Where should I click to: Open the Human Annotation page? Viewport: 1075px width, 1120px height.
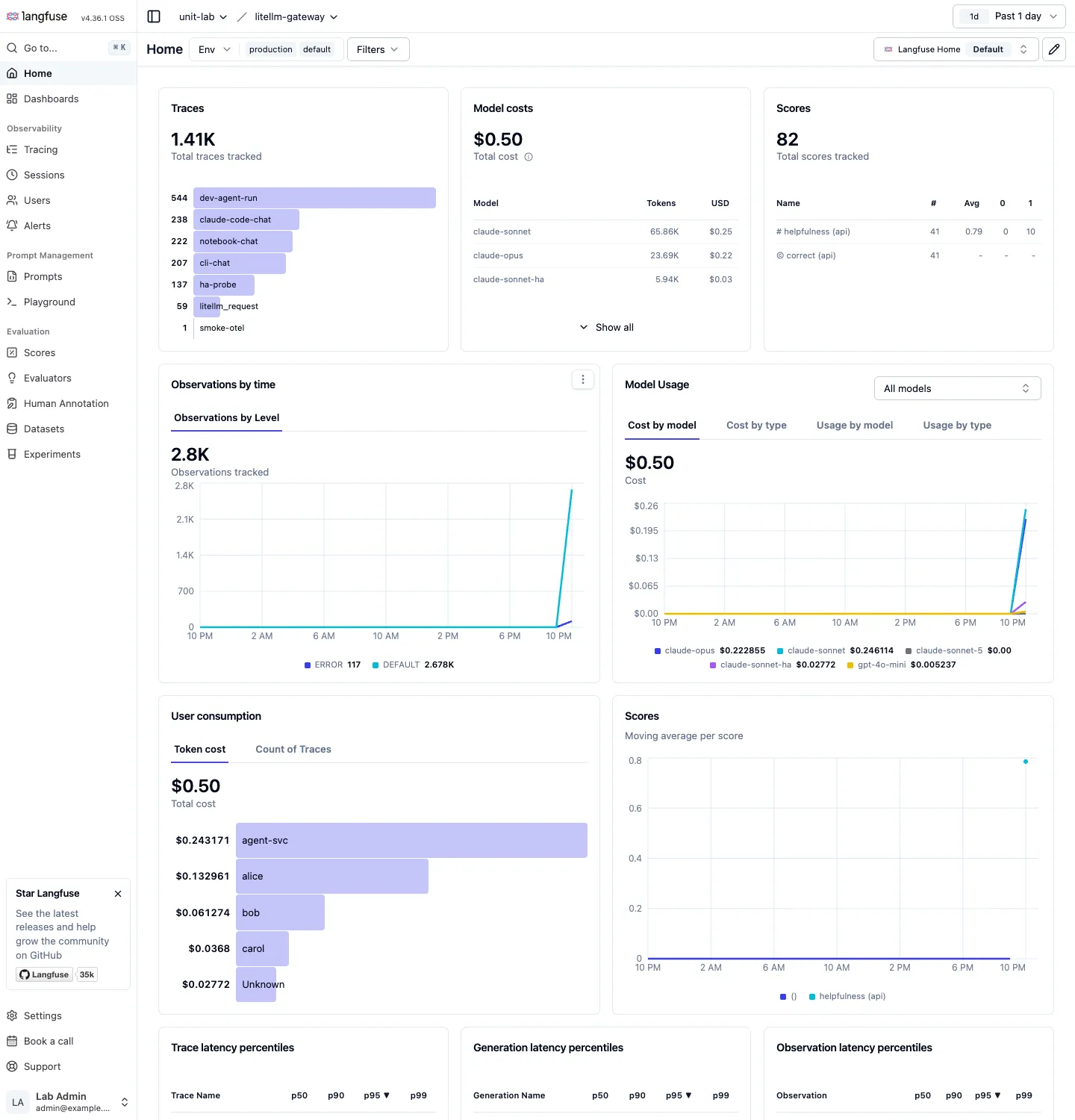tap(68, 403)
